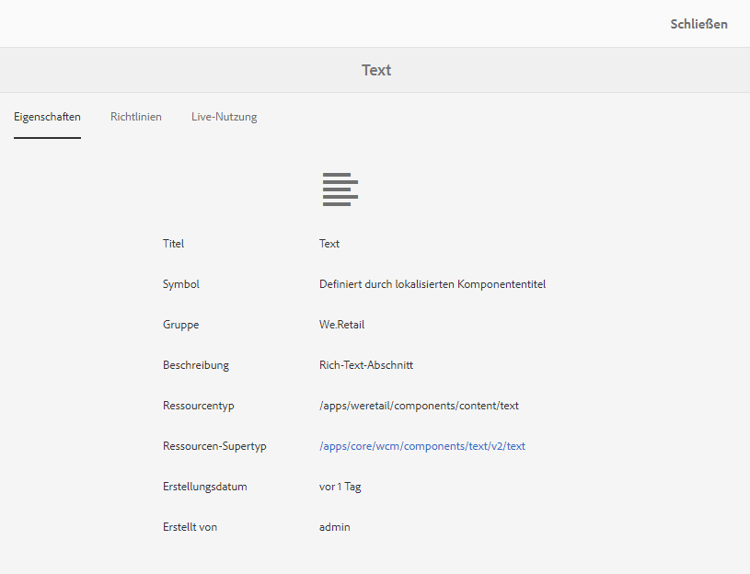Click the 'Titel' label
This screenshot has width=750, height=574.
(x=173, y=243)
